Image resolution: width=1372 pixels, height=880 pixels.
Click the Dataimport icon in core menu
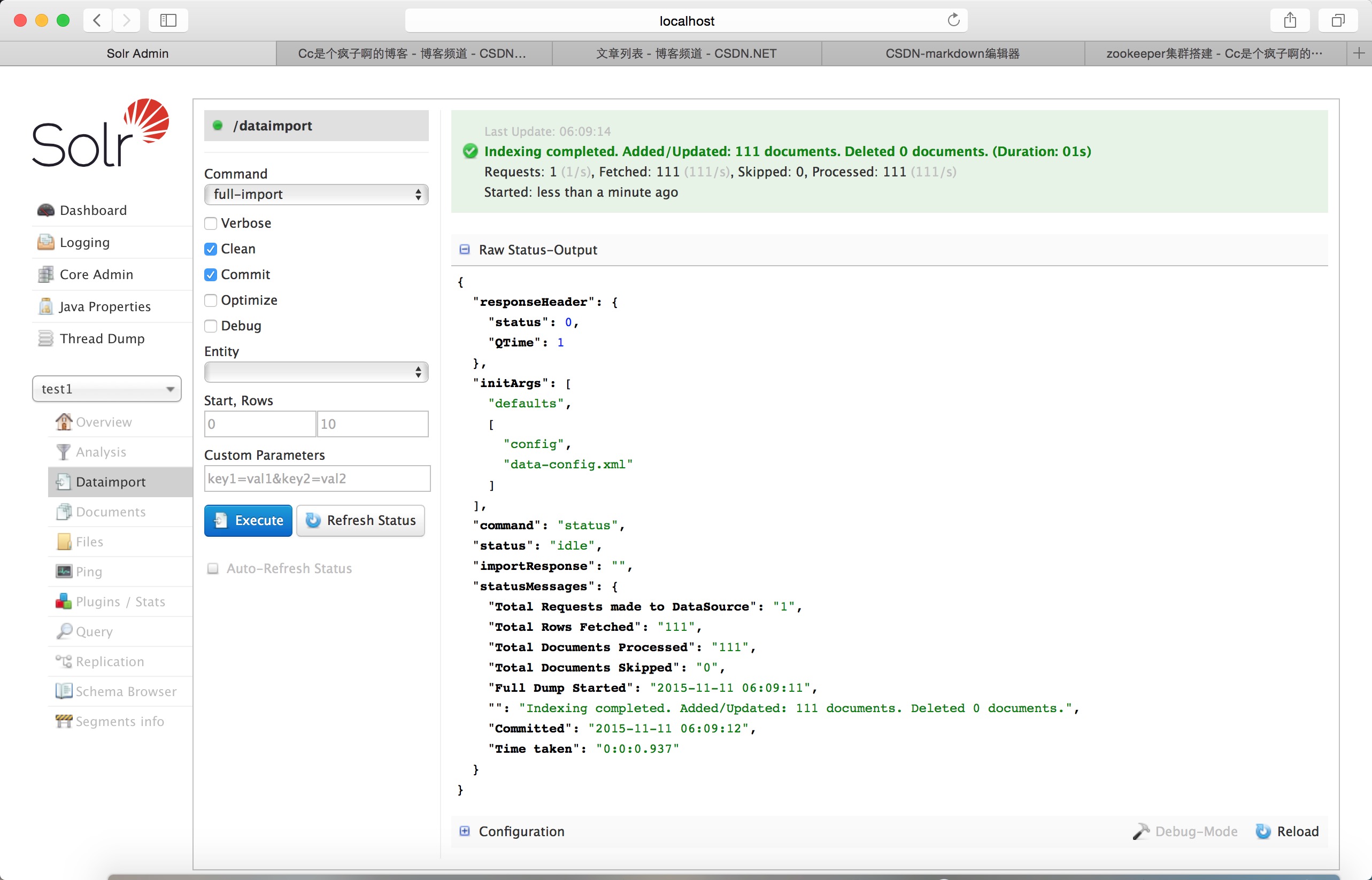pyautogui.click(x=64, y=482)
